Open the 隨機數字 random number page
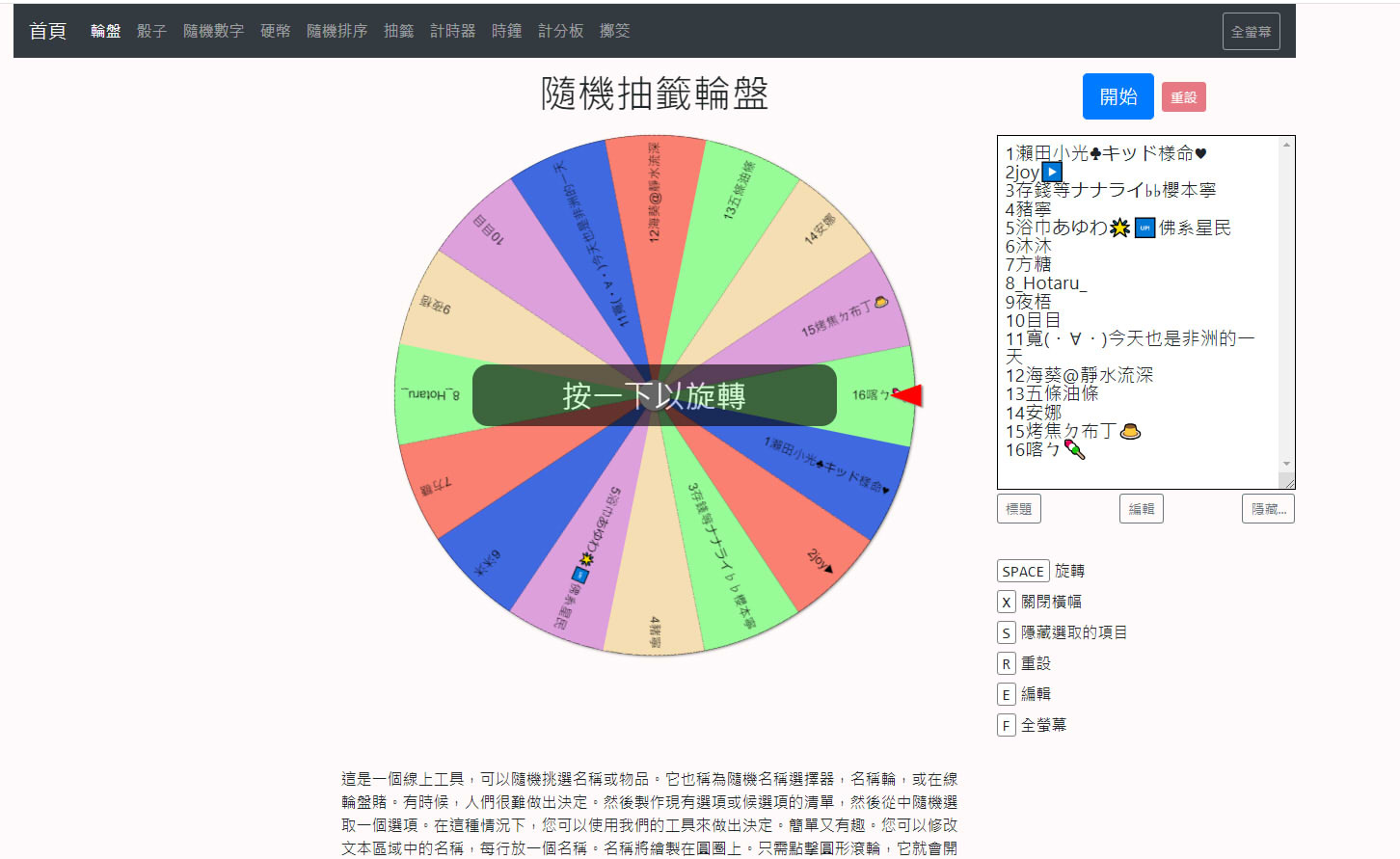The width and height of the screenshot is (1400, 859). pos(213,31)
